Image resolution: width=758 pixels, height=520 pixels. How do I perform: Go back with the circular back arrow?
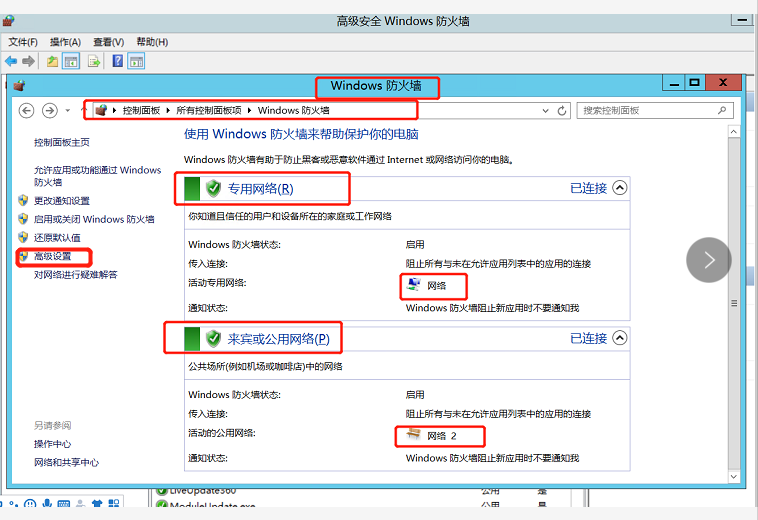(26, 111)
